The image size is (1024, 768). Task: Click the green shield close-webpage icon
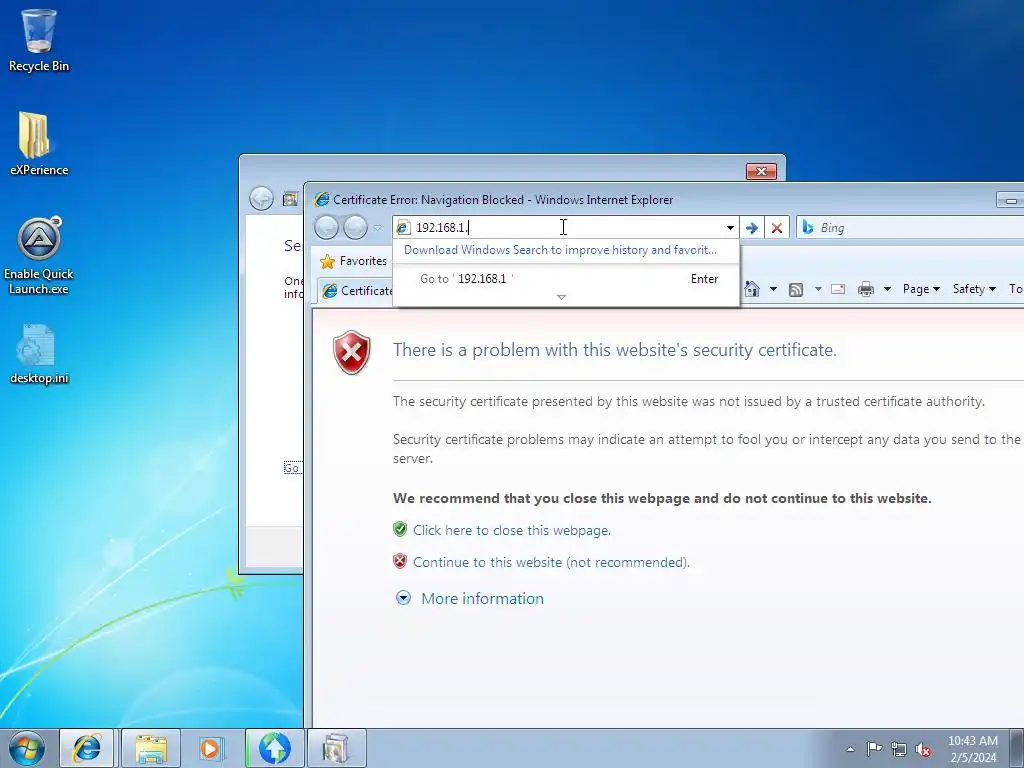coord(400,529)
